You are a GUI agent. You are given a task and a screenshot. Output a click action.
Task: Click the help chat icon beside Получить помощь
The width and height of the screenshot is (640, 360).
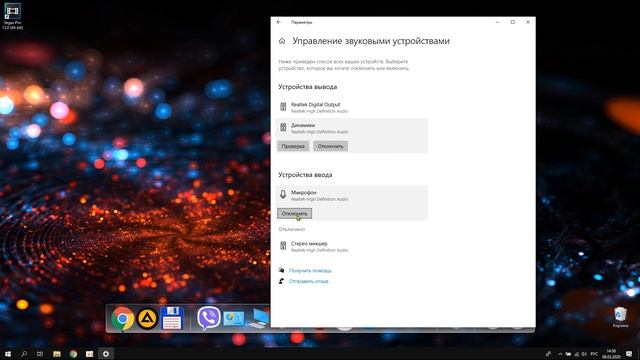point(281,270)
